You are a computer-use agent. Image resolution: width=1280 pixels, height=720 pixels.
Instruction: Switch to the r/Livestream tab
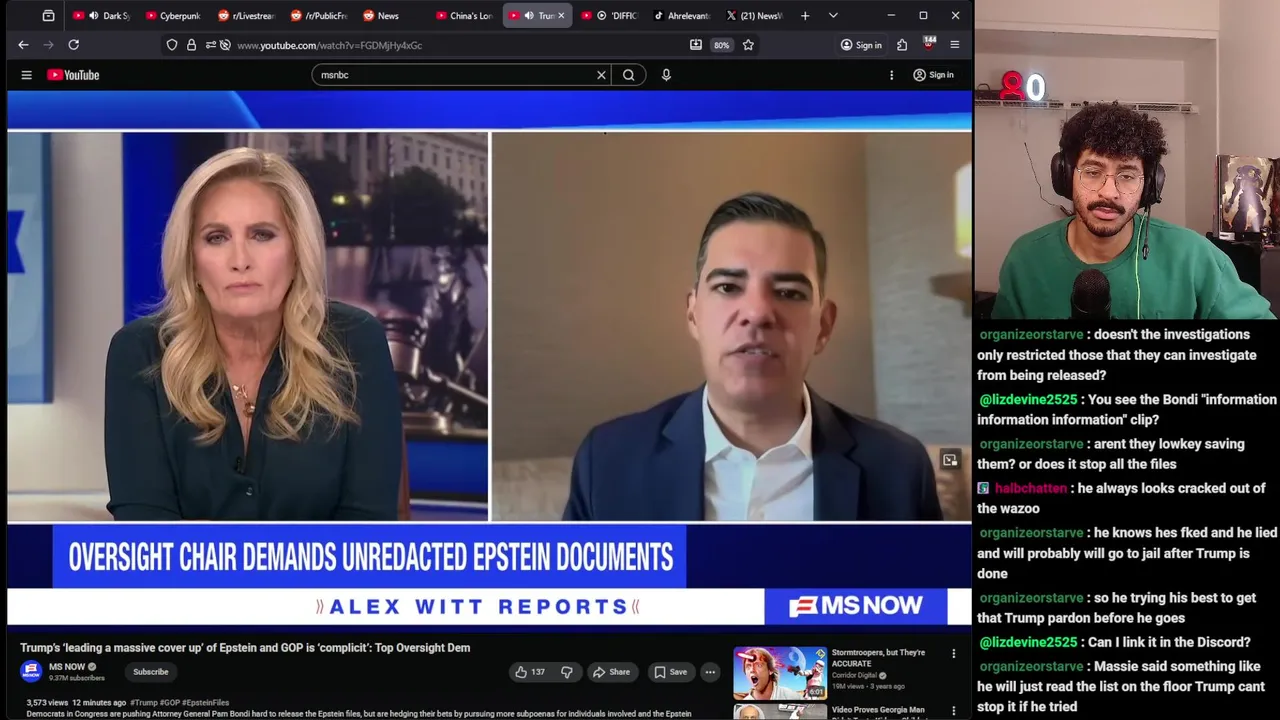(x=246, y=16)
